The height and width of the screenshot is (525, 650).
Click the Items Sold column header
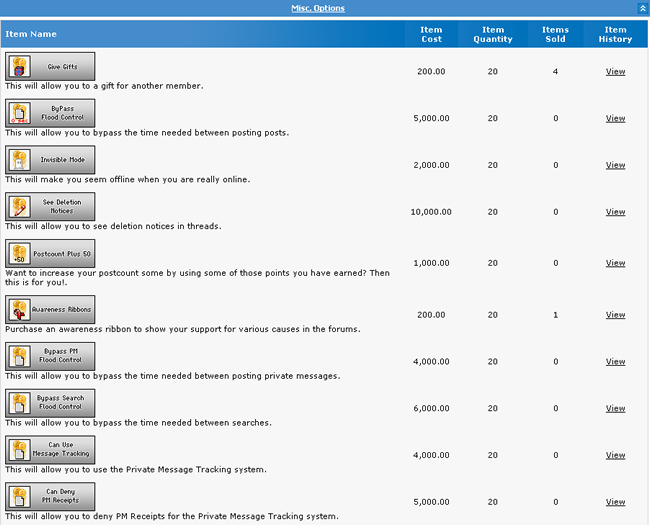tap(555, 34)
